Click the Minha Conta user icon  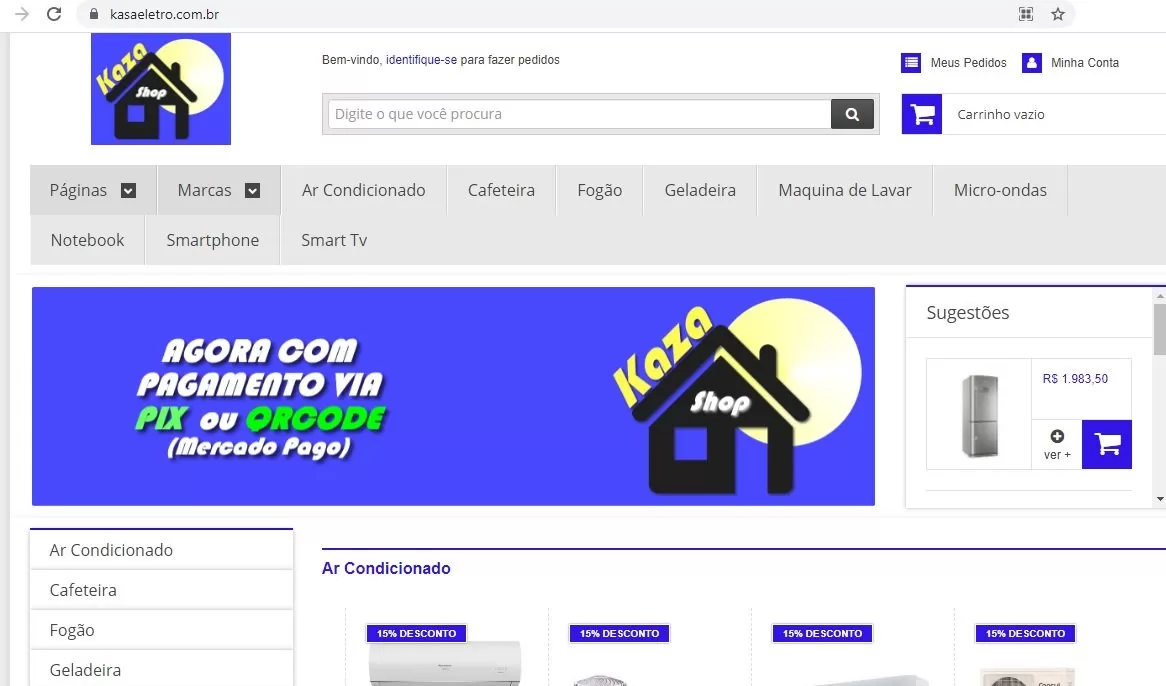(1031, 62)
